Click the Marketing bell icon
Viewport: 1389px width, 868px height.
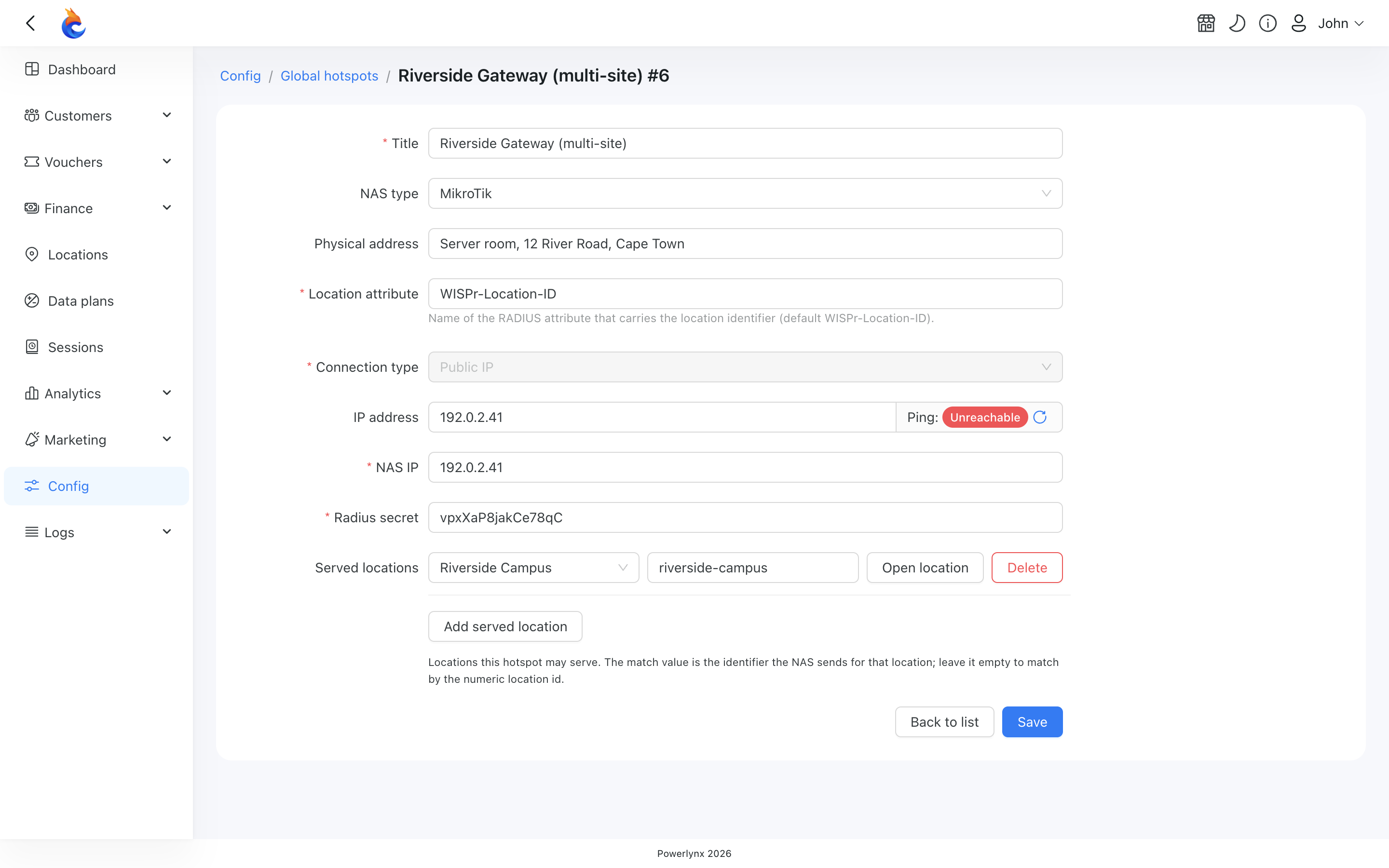tap(32, 440)
